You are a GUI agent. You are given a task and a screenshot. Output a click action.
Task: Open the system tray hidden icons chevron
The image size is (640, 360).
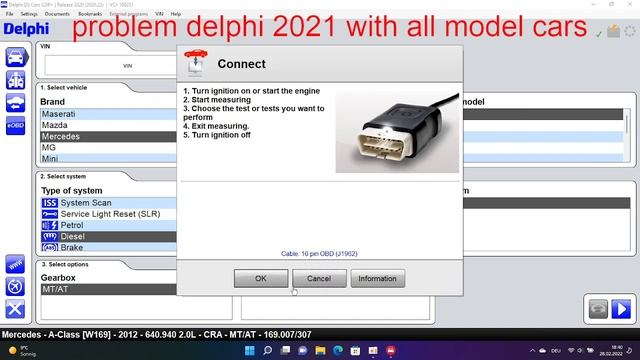click(x=532, y=350)
